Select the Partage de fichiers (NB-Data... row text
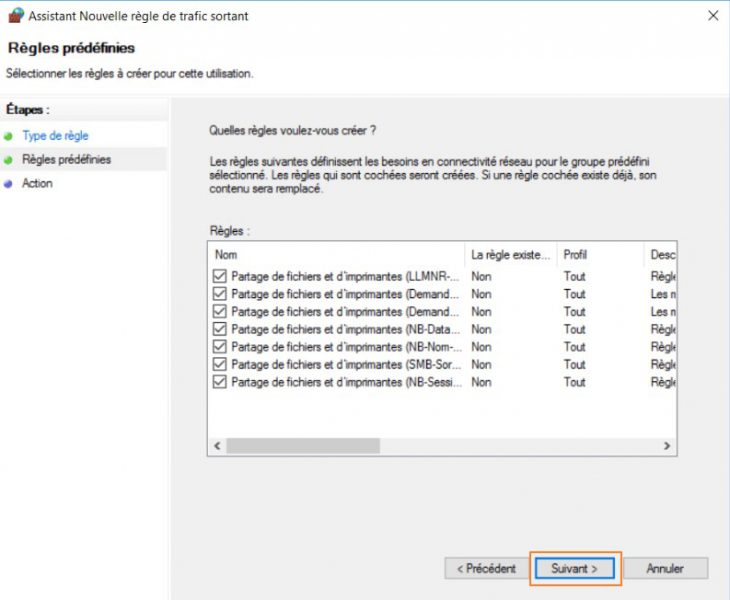This screenshot has height=600, width=730. pyautogui.click(x=345, y=330)
